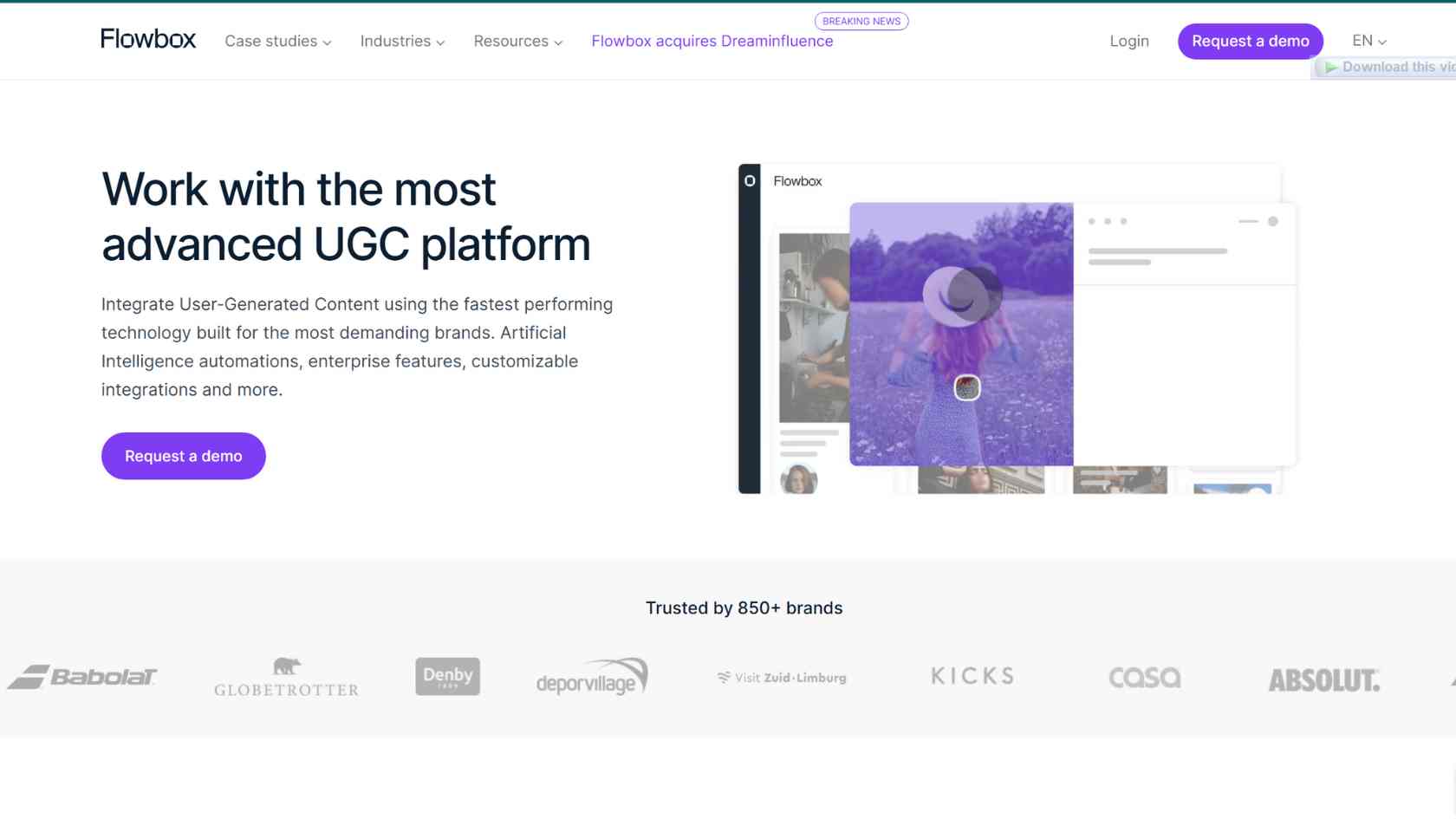1456x819 pixels.
Task: Click the Flowbox logo in header
Action: tap(148, 39)
